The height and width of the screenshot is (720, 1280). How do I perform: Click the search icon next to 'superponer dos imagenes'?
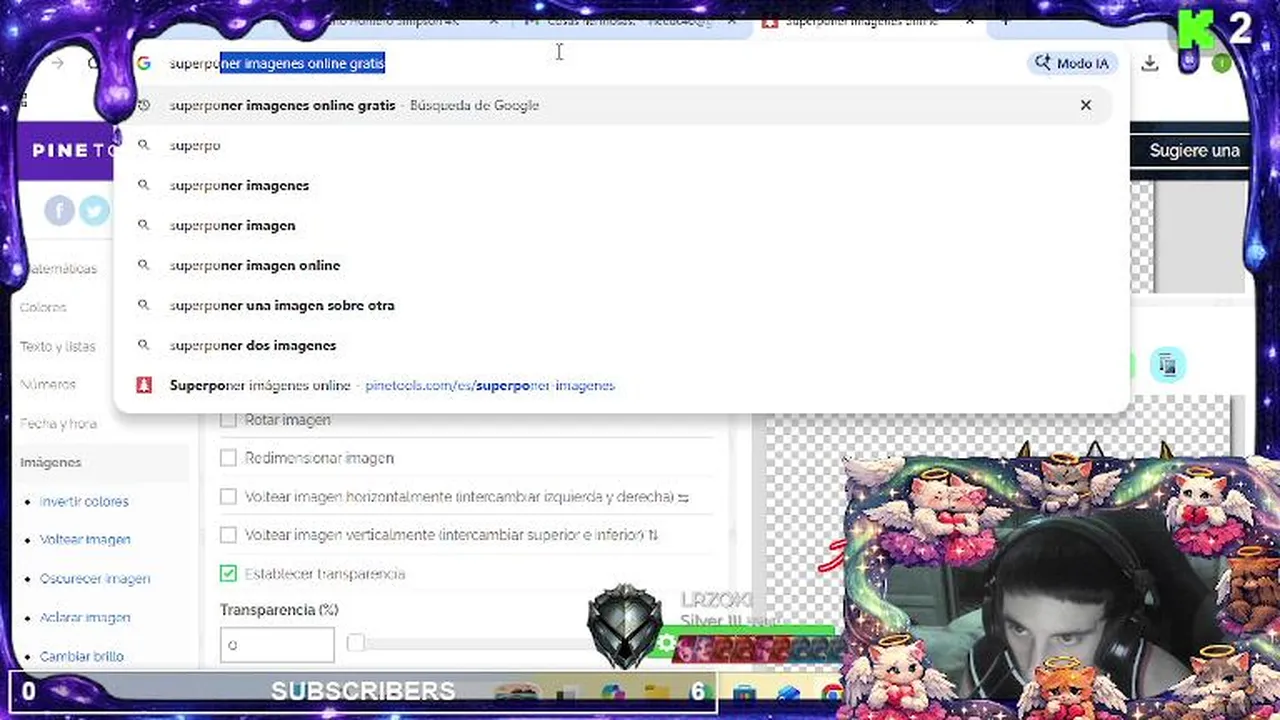tap(144, 345)
